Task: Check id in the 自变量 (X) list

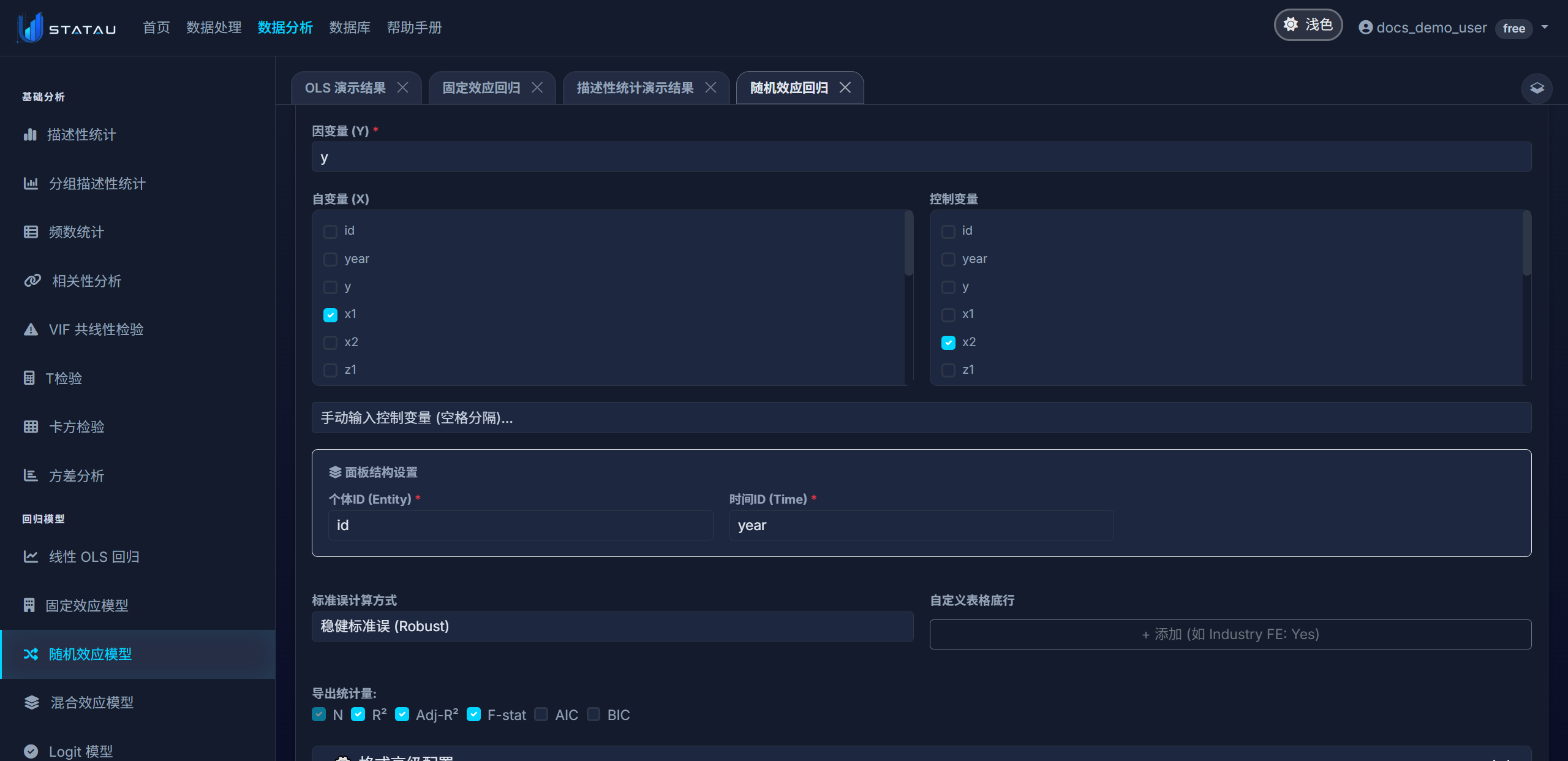Action: tap(330, 232)
